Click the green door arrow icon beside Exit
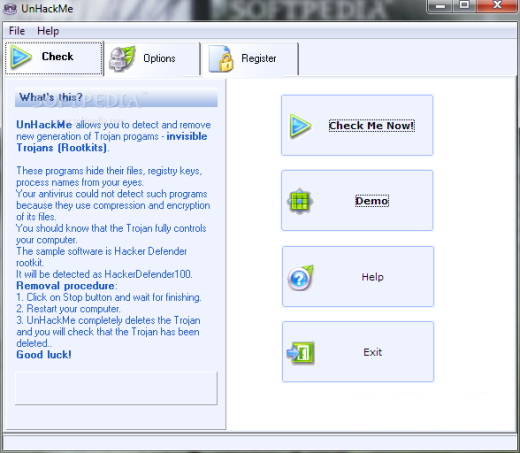This screenshot has width=520, height=453. 301,353
